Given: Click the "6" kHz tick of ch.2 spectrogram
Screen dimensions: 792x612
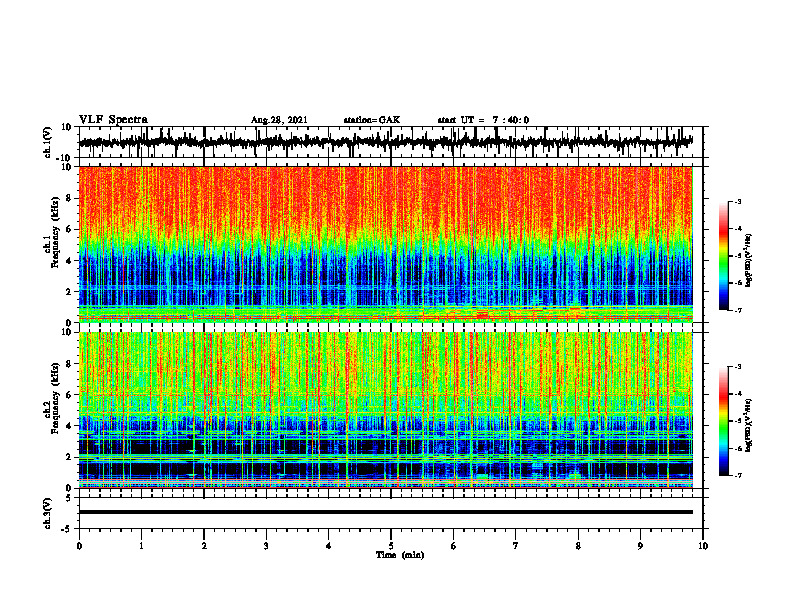Looking at the screenshot, I should point(69,395).
